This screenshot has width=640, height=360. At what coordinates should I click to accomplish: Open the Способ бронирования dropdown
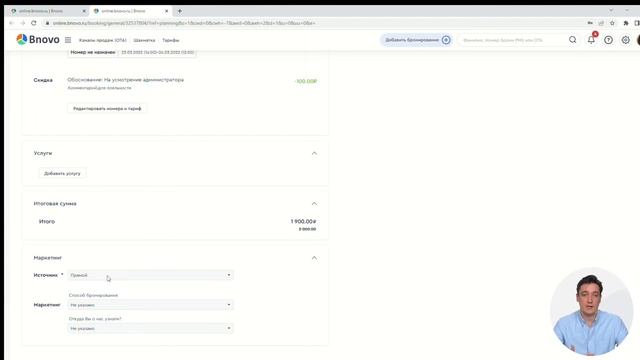click(x=150, y=305)
